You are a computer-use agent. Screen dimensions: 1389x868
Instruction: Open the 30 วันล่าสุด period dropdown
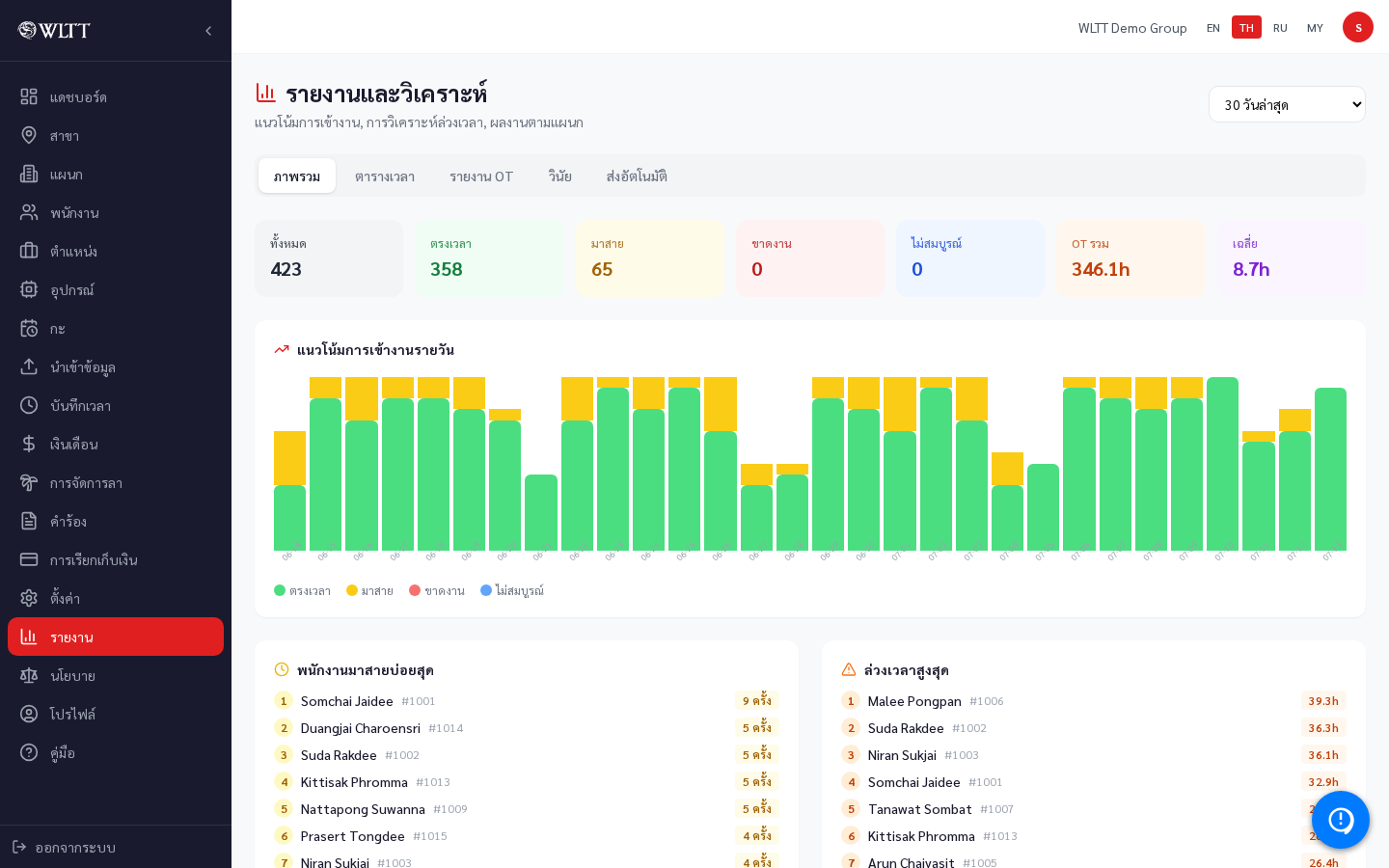point(1287,104)
